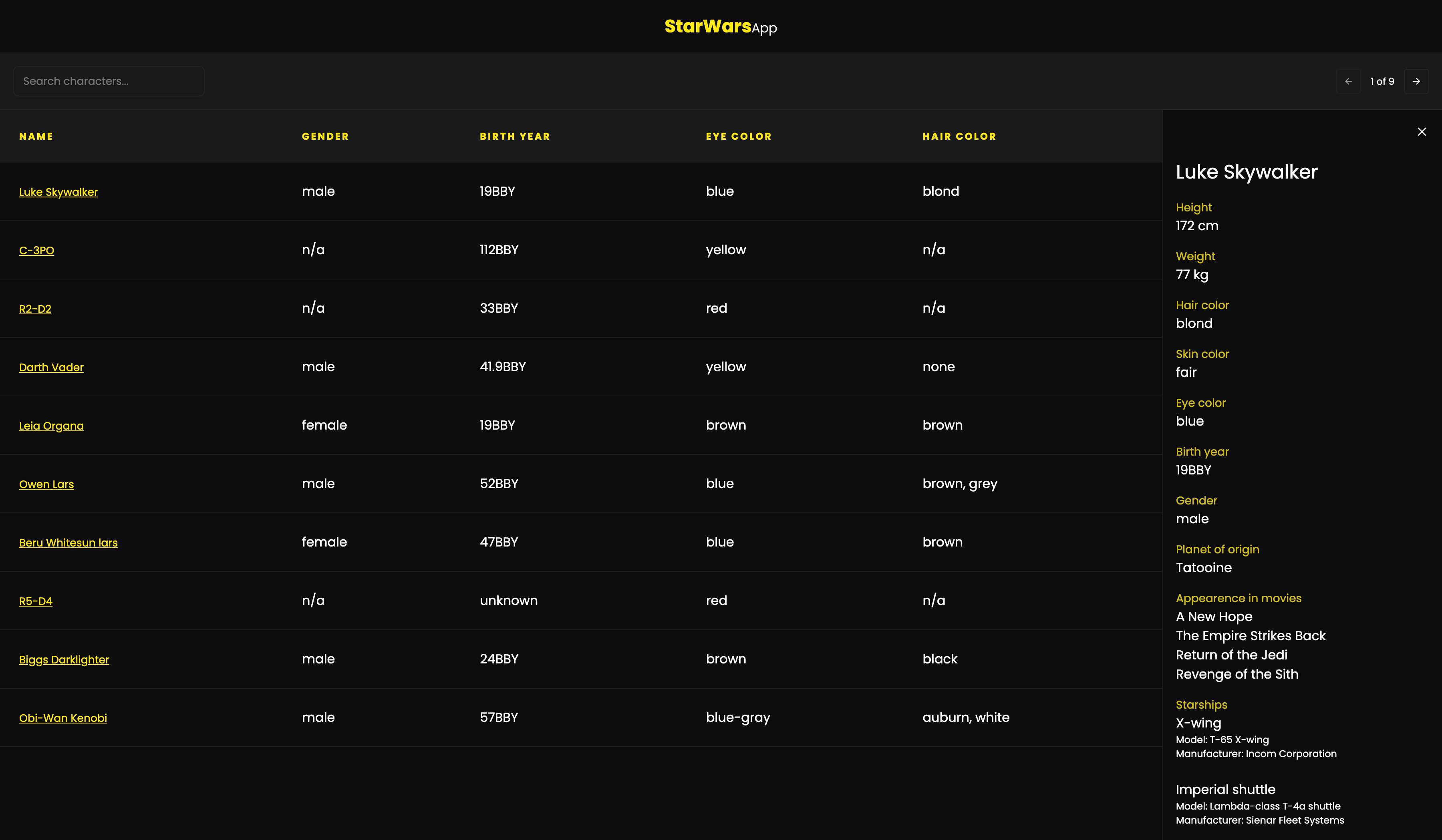Open Darth Vader character link
This screenshot has height=840, width=1442.
click(51, 367)
